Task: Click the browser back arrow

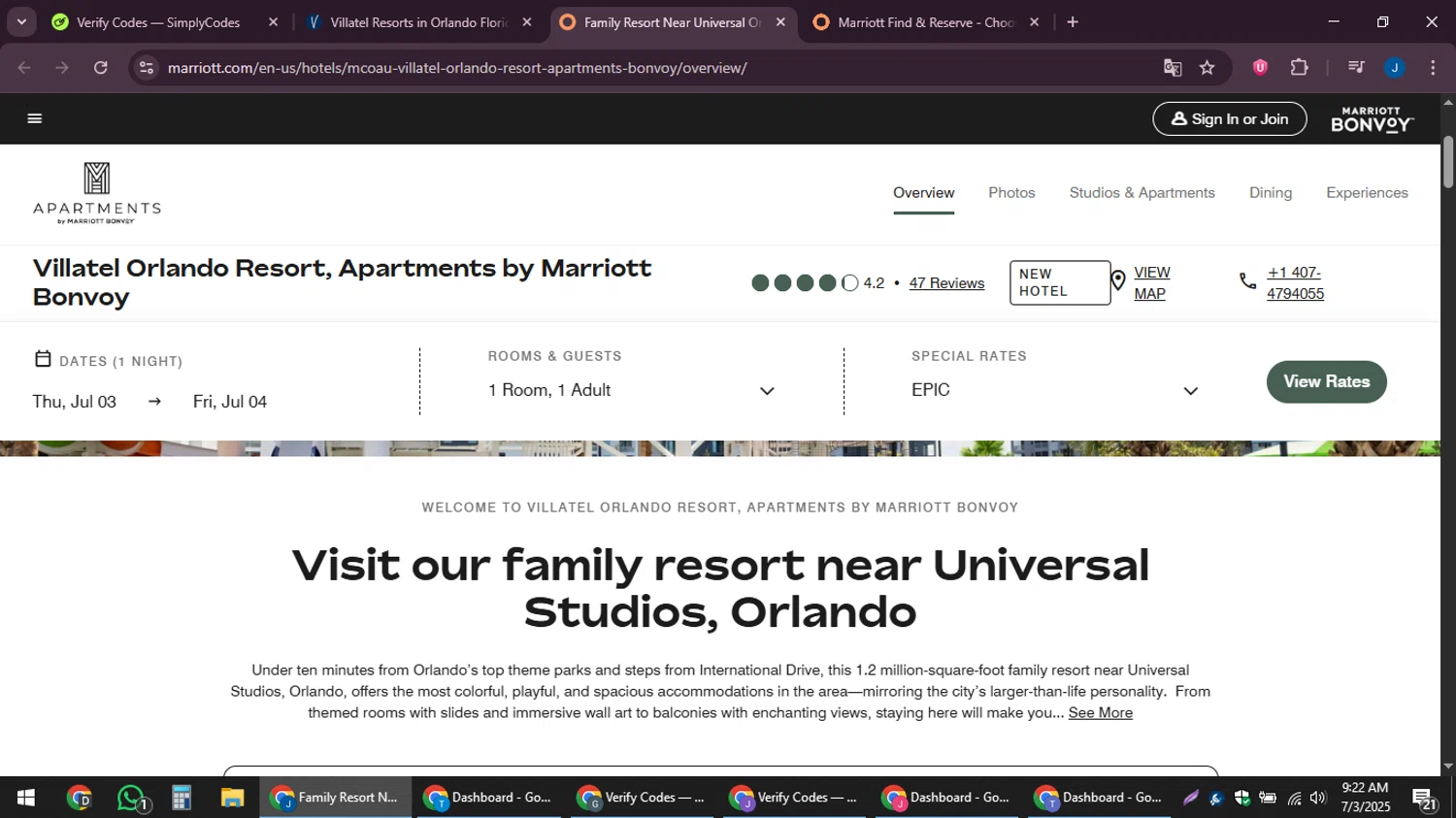Action: click(x=24, y=68)
